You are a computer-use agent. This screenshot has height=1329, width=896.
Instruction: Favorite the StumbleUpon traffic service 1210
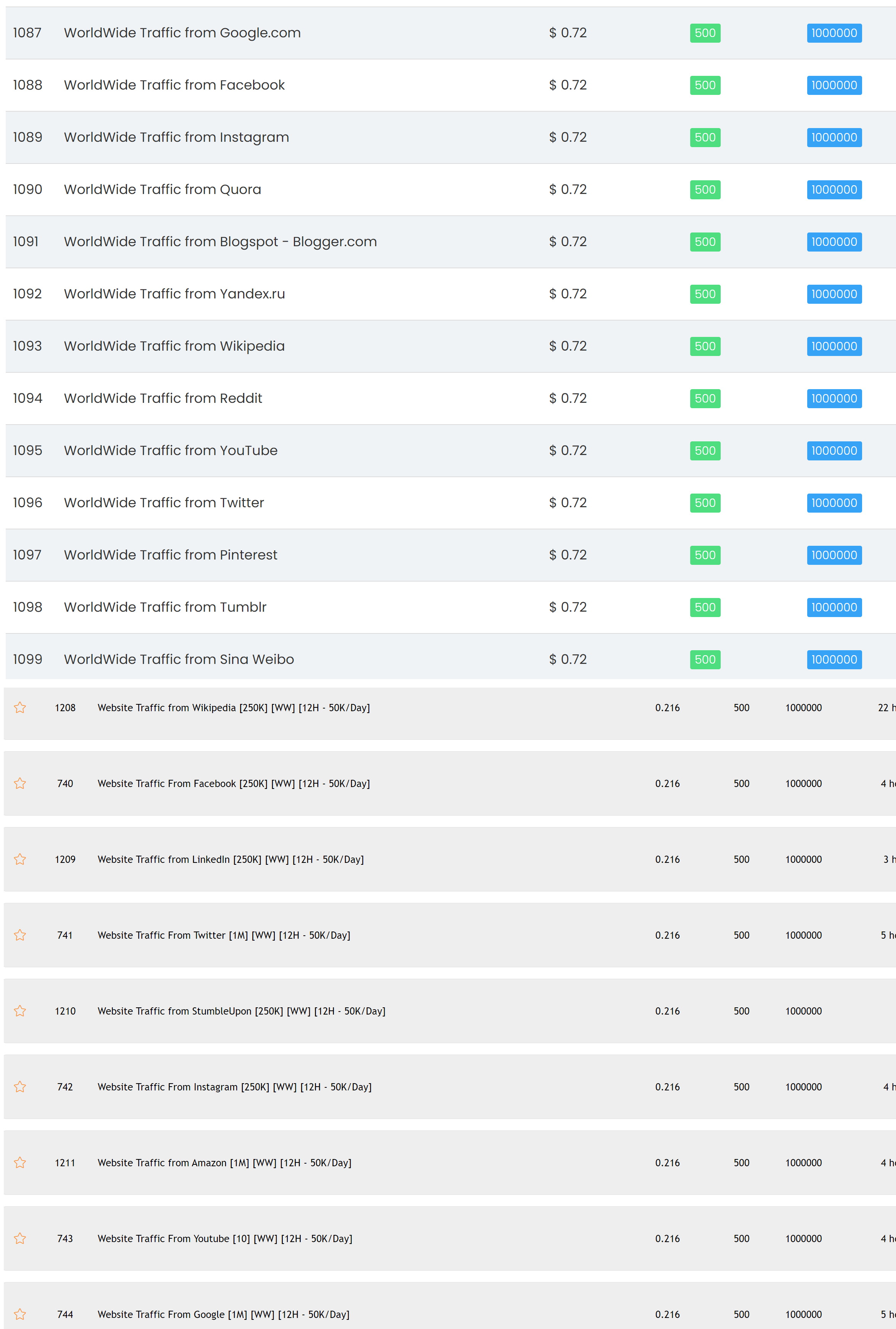pyautogui.click(x=20, y=1011)
